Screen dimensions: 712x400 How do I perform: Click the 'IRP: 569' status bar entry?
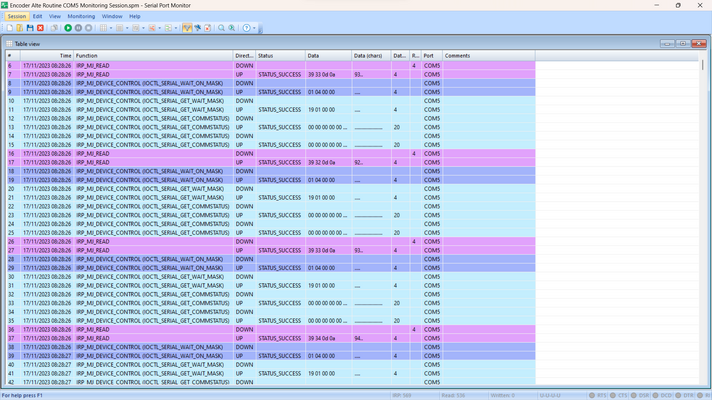coord(401,395)
